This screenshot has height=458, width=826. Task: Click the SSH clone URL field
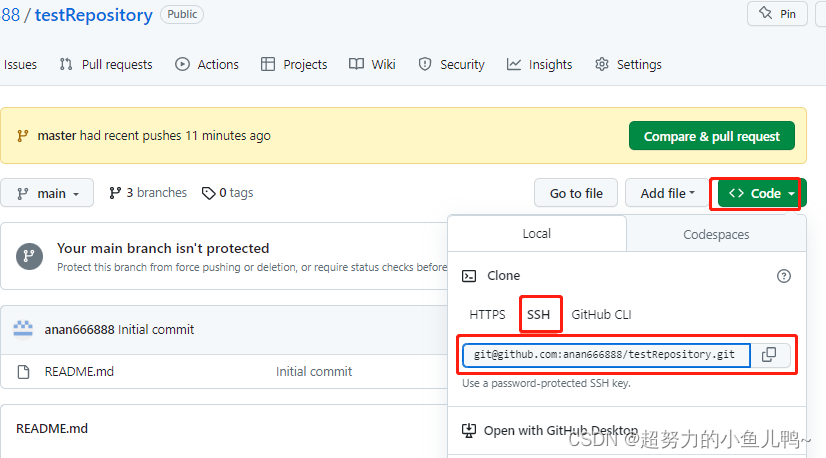click(x=606, y=355)
